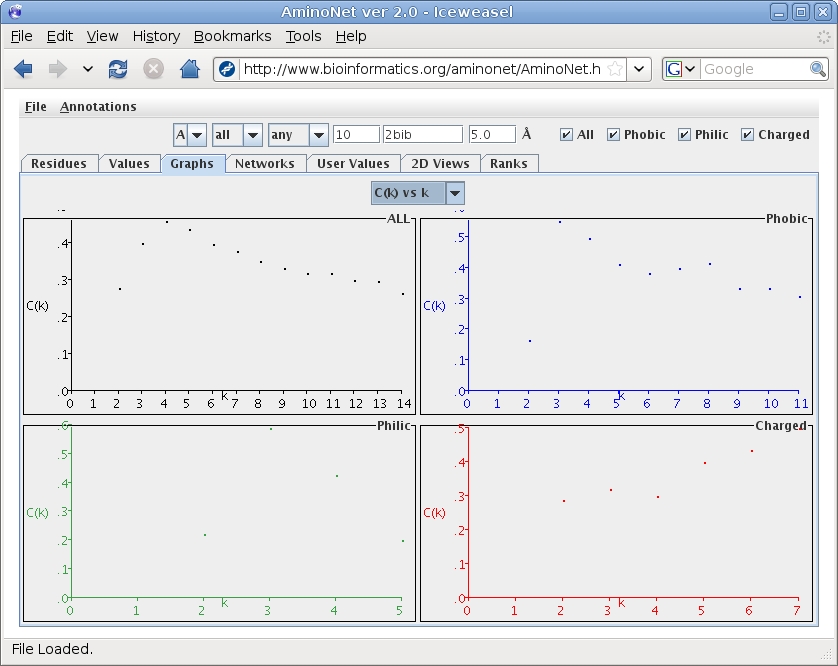The image size is (838, 666).
Task: Open the Annotations menu
Action: tap(98, 107)
